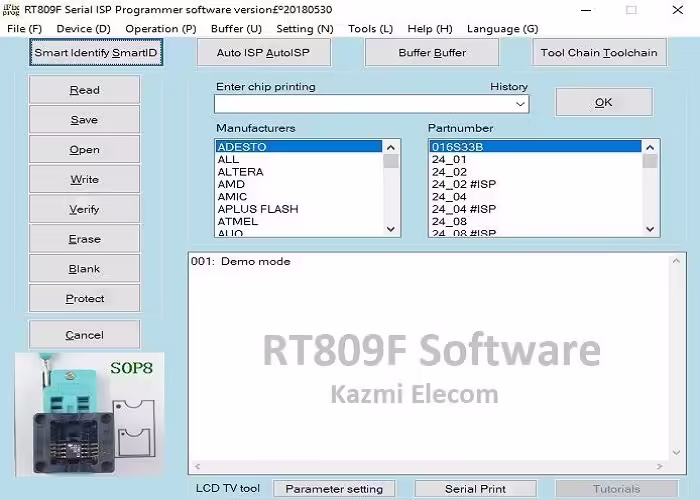Expand the chip printing history dropdown
The height and width of the screenshot is (500, 700).
tap(520, 104)
